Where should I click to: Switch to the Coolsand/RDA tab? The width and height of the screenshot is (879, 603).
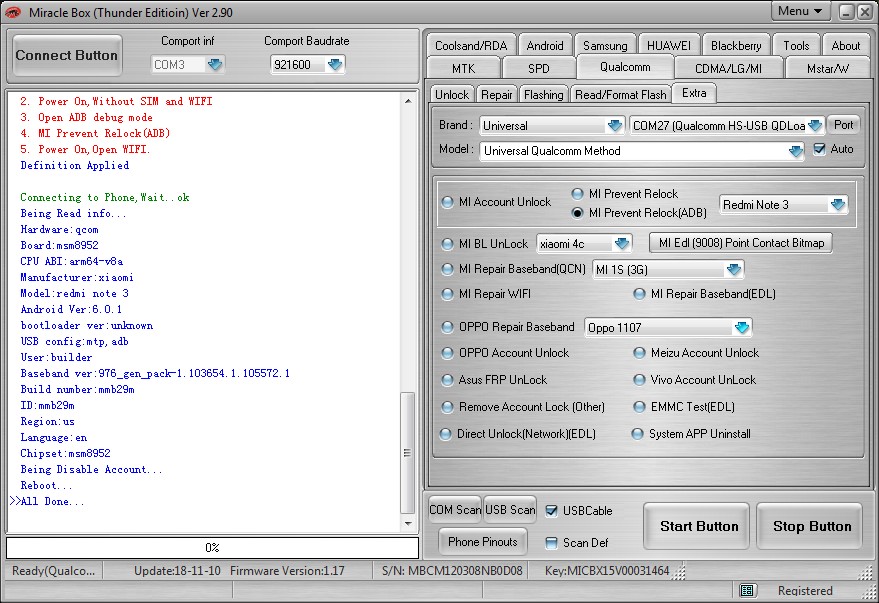(x=471, y=45)
